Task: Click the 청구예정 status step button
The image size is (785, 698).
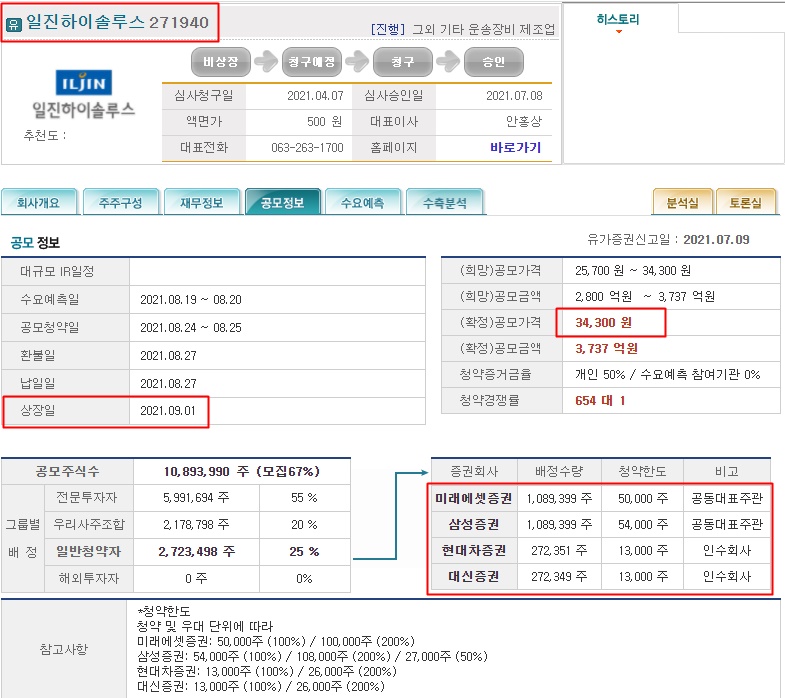Action: 311,62
